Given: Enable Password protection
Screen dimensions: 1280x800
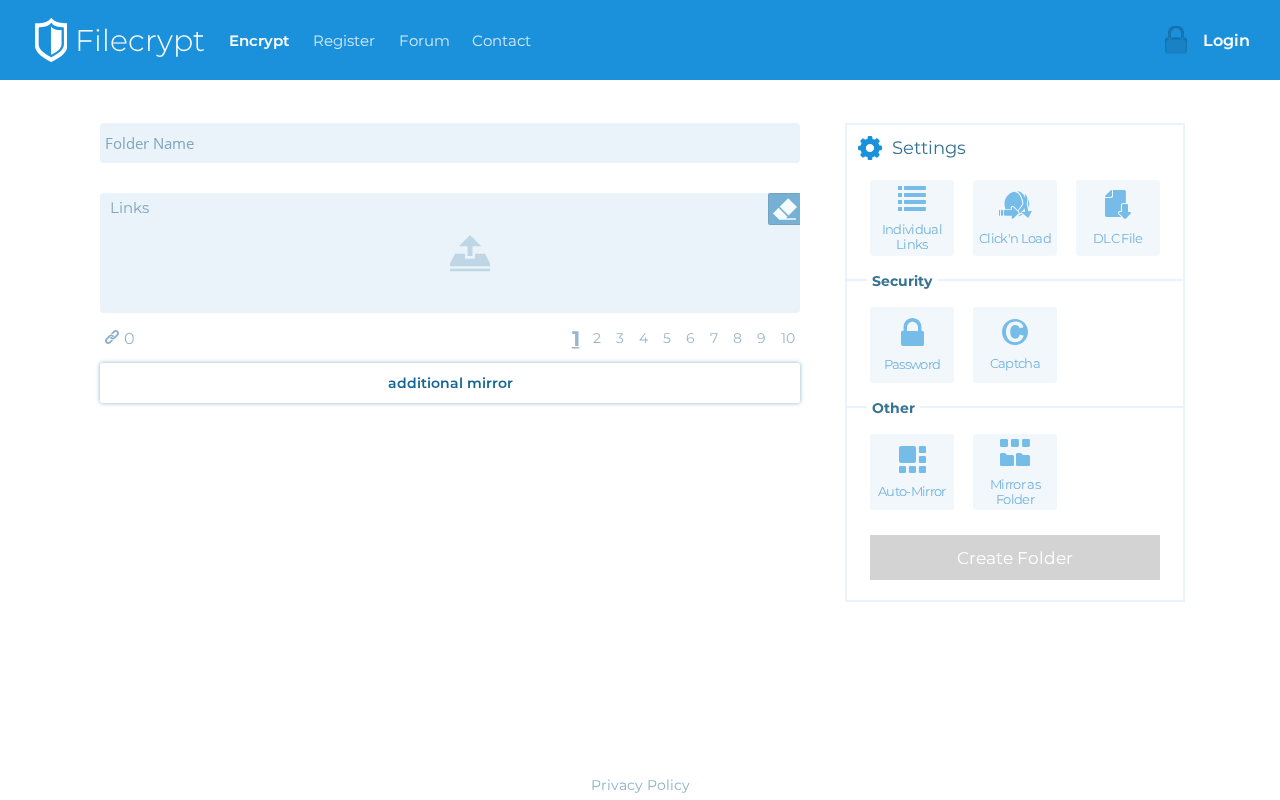Looking at the screenshot, I should tap(912, 345).
